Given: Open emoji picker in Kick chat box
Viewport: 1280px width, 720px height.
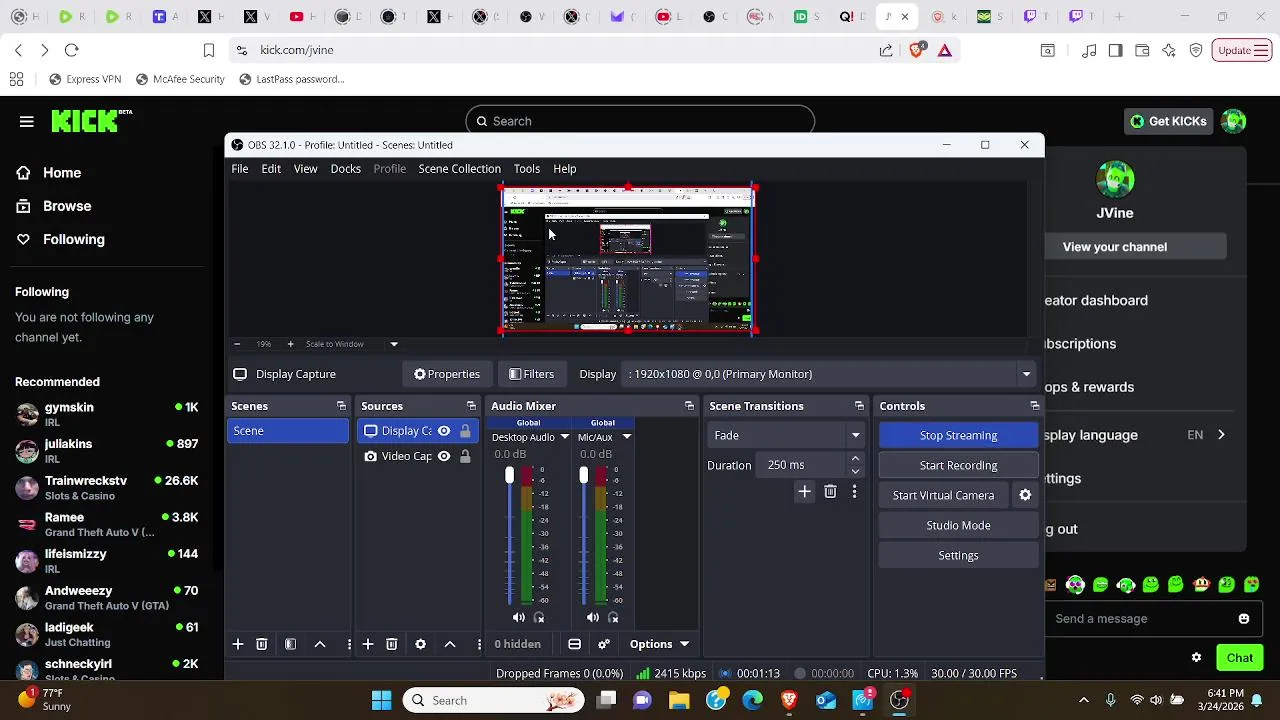Looking at the screenshot, I should (x=1244, y=619).
